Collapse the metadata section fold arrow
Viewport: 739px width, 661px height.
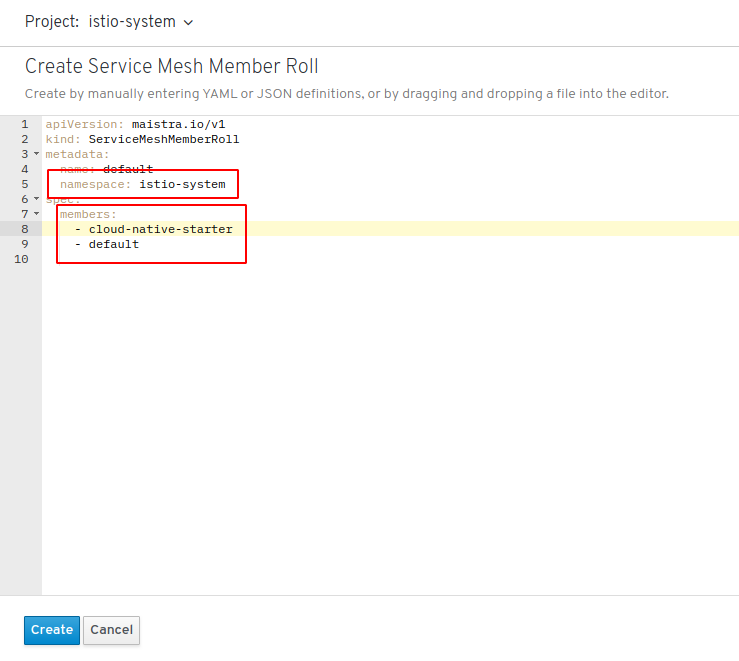pyautogui.click(x=36, y=154)
